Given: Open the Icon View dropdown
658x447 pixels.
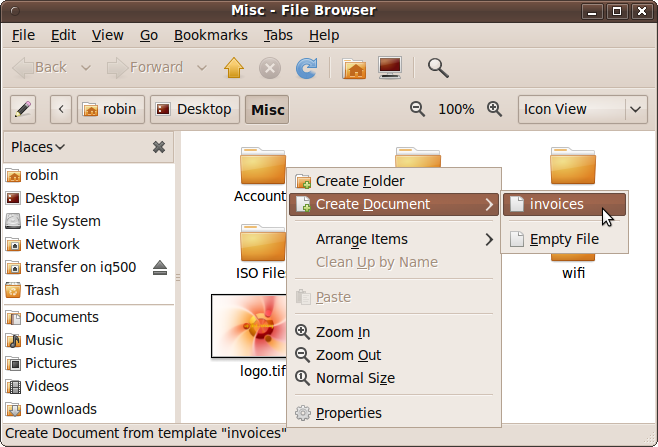Looking at the screenshot, I should click(583, 110).
